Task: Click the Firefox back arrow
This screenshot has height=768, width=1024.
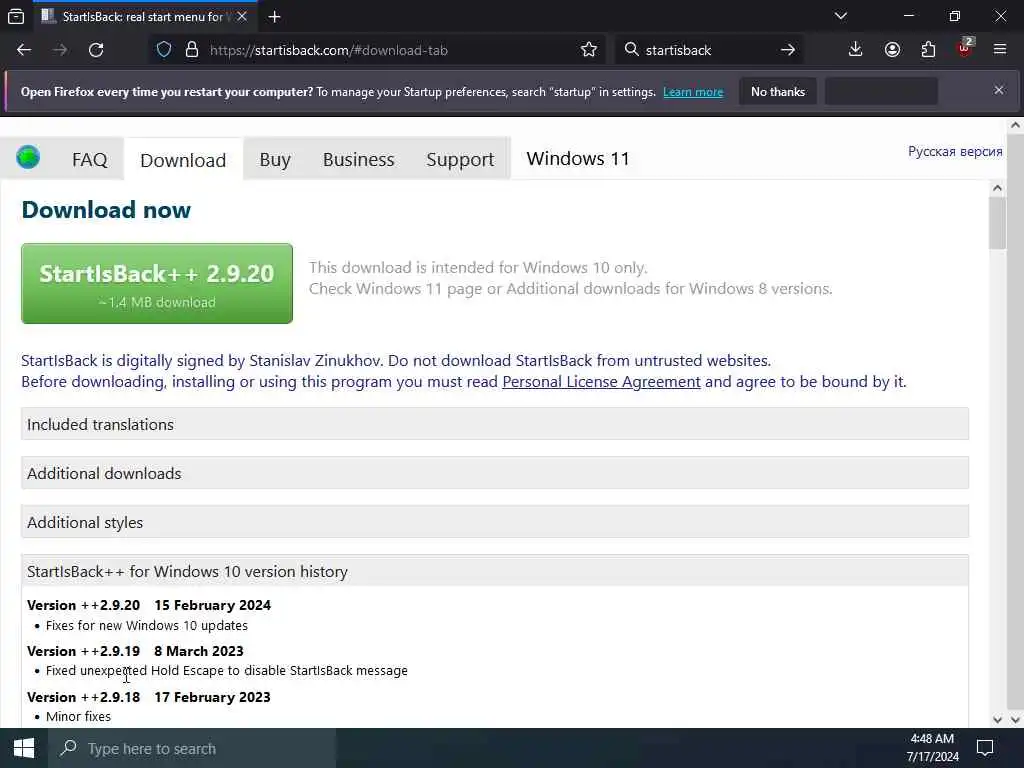Action: (24, 50)
